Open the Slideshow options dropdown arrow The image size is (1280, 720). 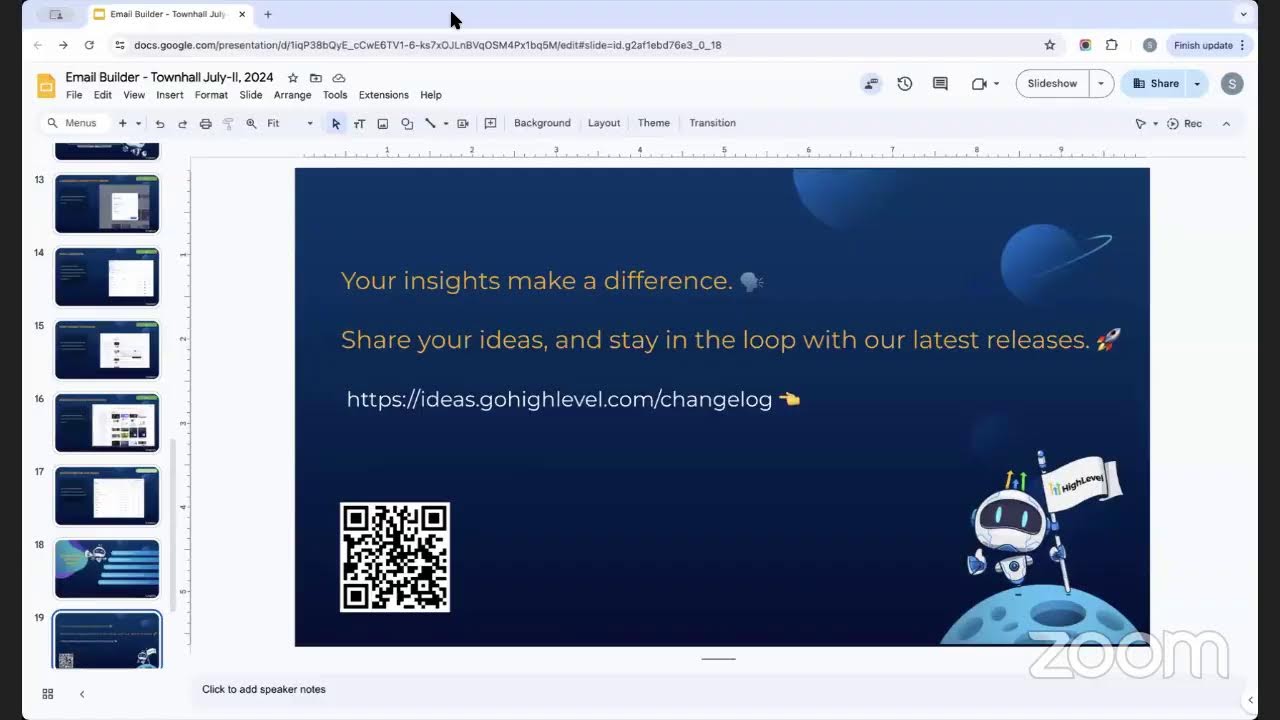point(1101,84)
